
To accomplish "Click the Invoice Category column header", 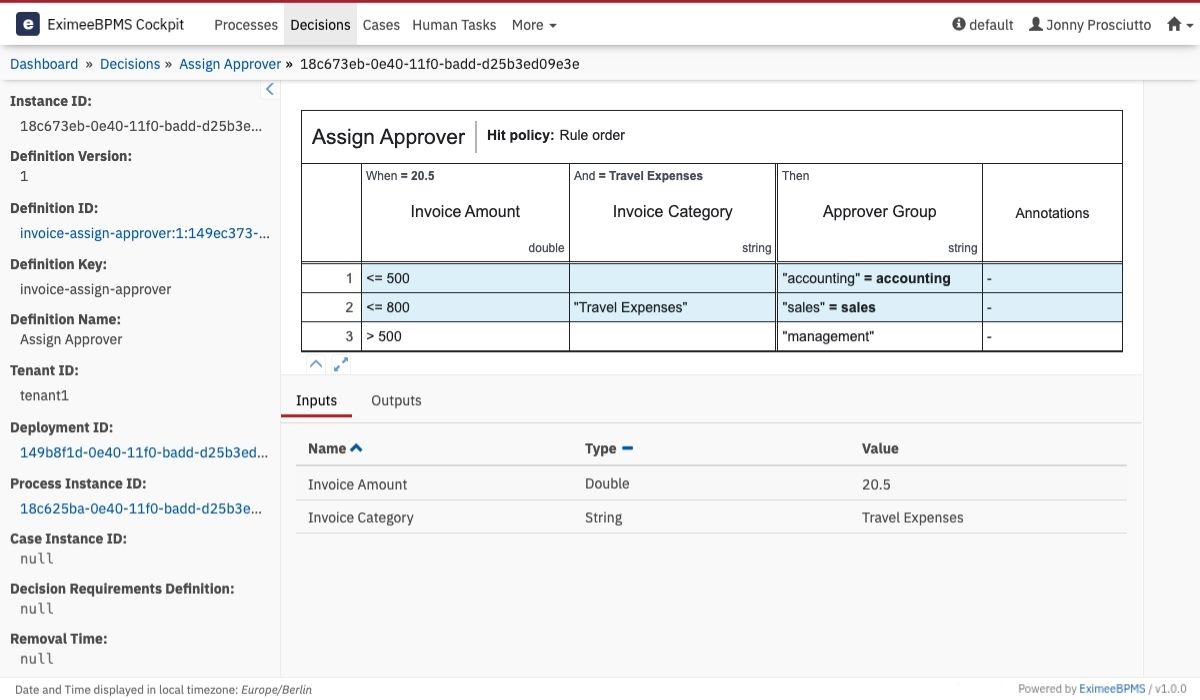I will 672,212.
